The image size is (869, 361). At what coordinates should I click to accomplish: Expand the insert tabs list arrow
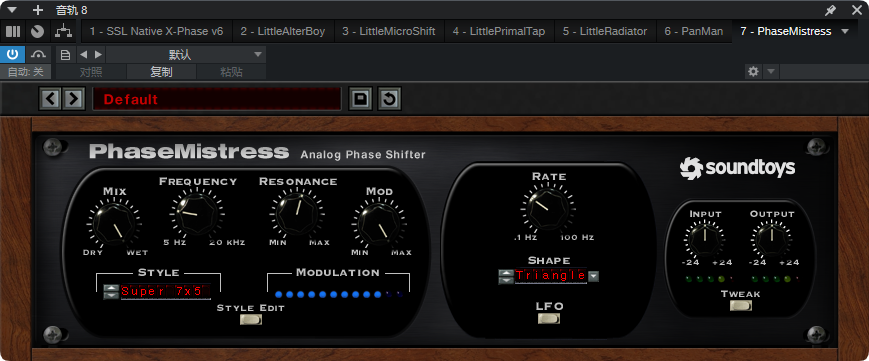845,32
